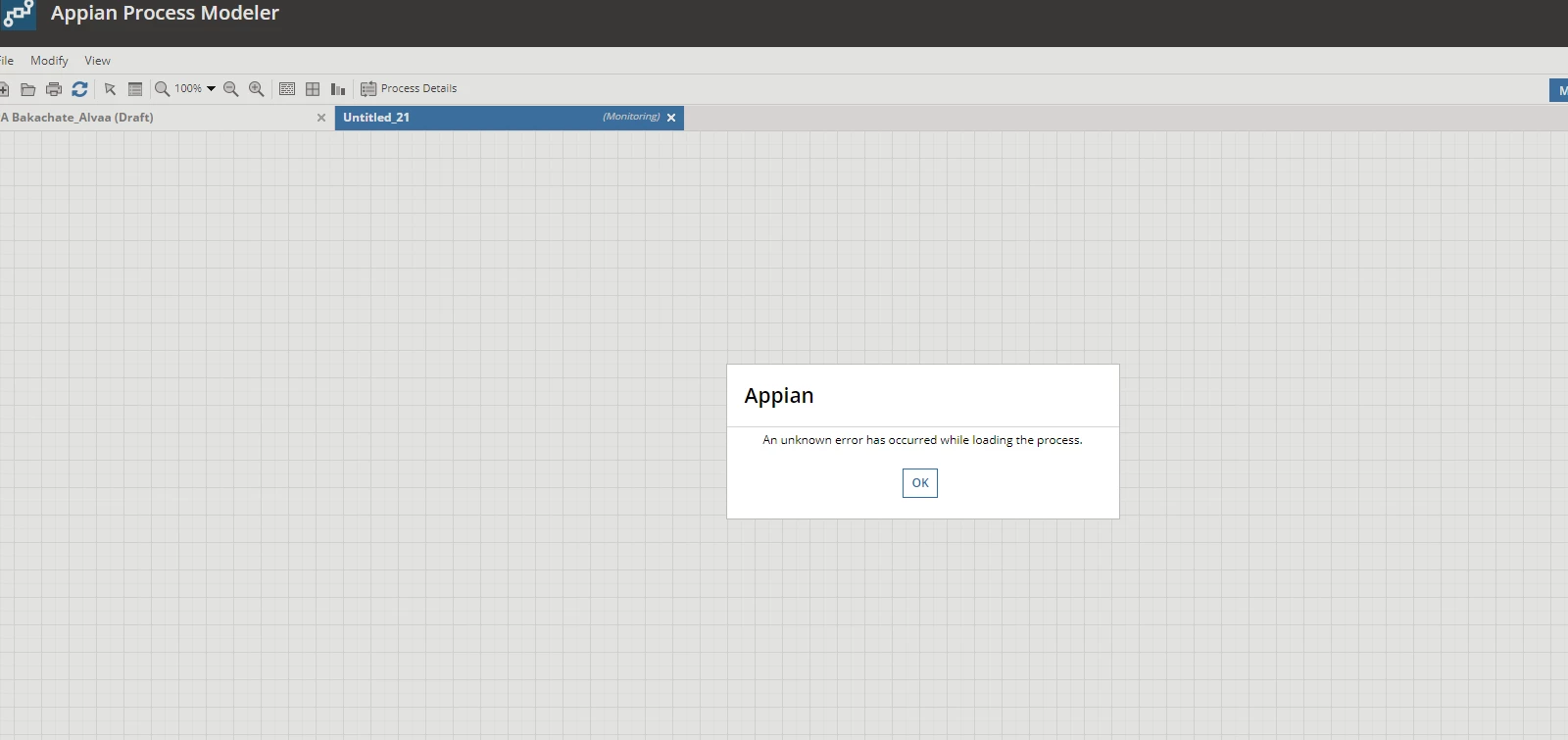Click the Appian logo icon
The width and height of the screenshot is (1568, 740).
click(x=19, y=14)
